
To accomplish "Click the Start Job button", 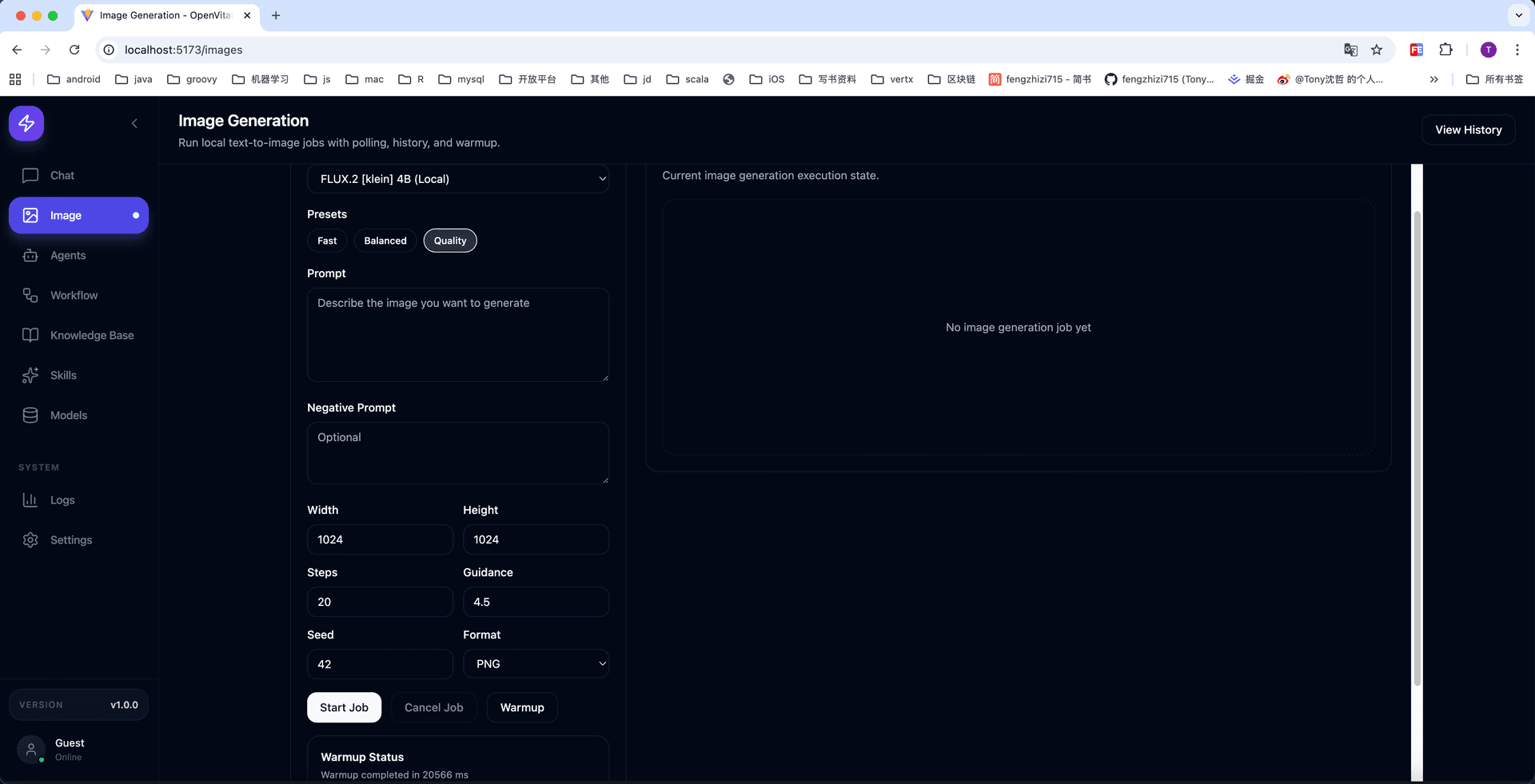I will tap(344, 707).
